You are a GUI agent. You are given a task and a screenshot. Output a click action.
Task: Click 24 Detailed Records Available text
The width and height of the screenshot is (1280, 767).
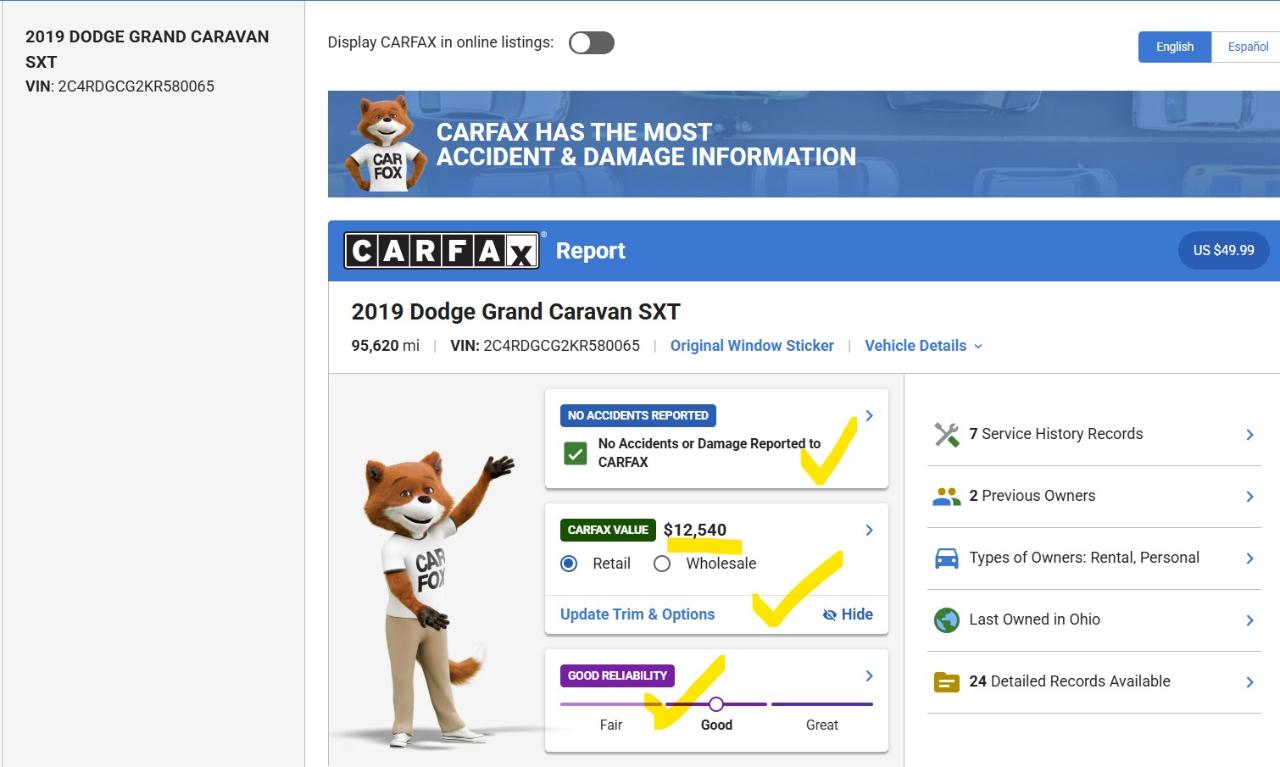tap(1070, 682)
